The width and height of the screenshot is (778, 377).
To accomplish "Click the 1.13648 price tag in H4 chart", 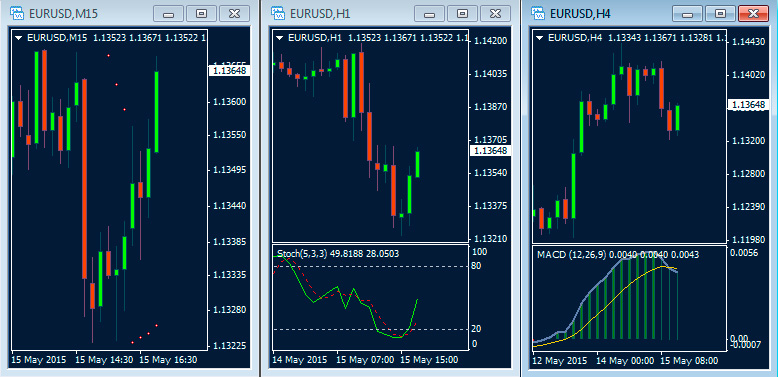I will [748, 105].
